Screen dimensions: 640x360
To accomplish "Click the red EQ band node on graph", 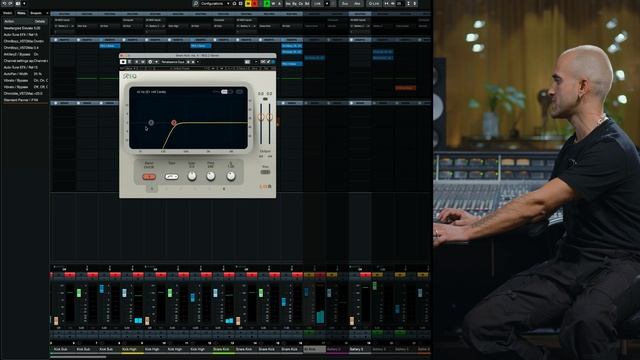I will tap(174, 122).
